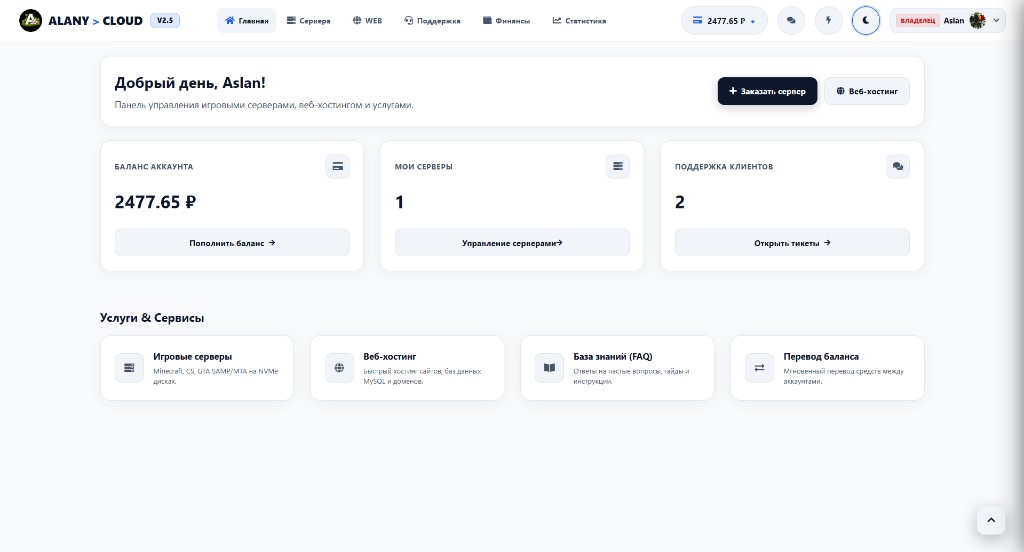Click the plus icon beside header balance
Screen dimensions: 1024x552
[753, 22]
